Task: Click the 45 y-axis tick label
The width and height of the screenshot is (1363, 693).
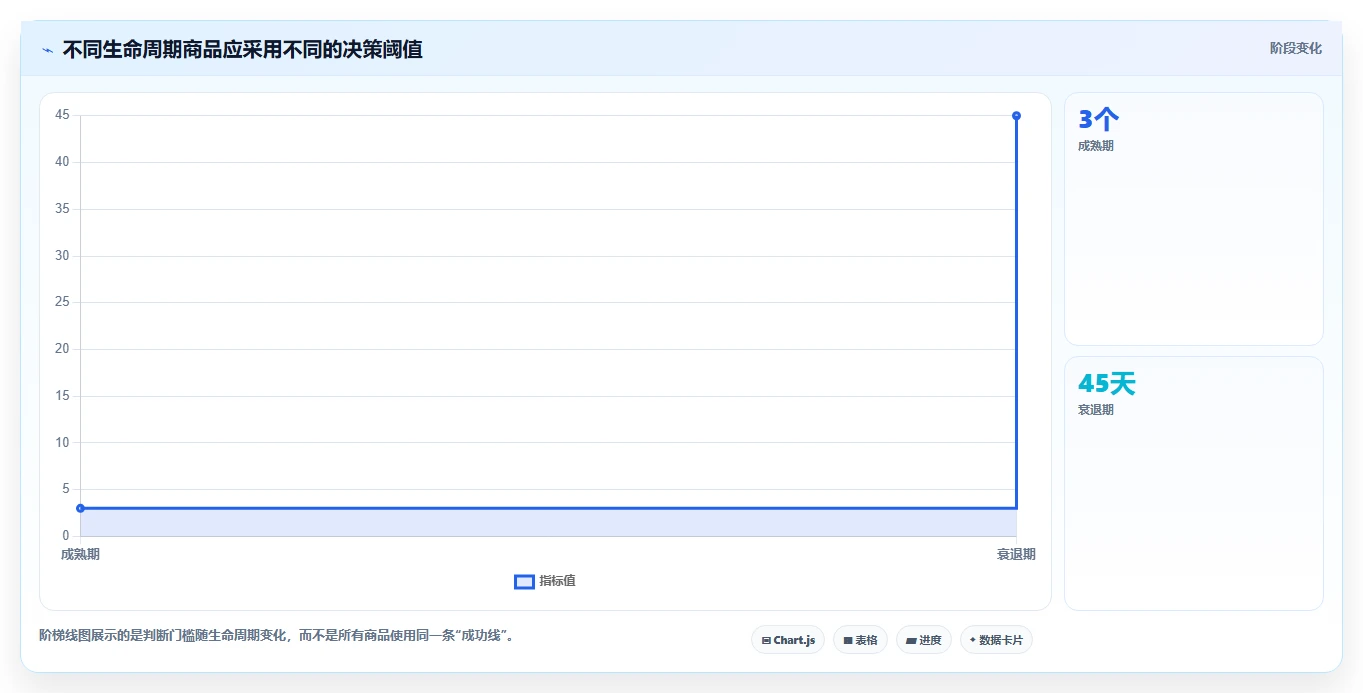Action: click(62, 115)
